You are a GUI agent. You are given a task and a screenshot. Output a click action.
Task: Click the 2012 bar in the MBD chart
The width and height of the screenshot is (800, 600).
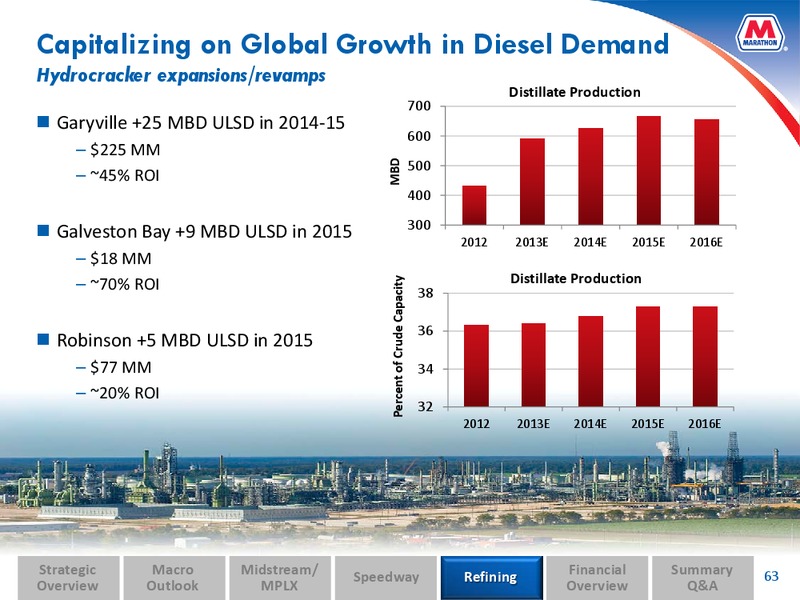(x=474, y=205)
